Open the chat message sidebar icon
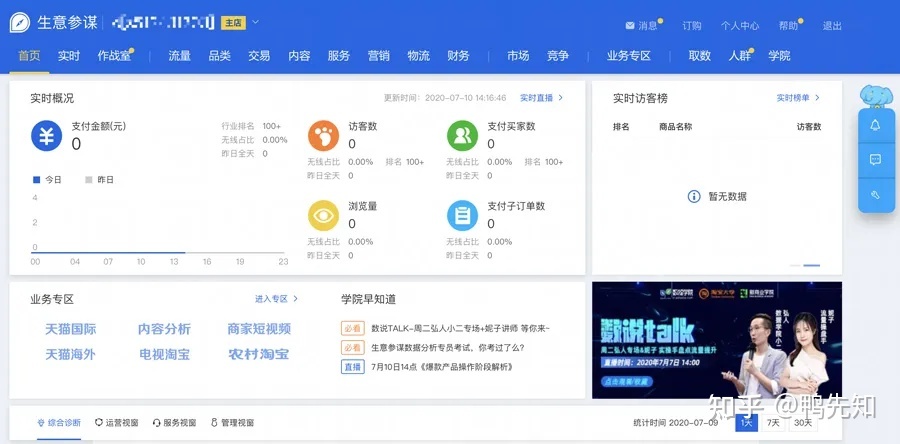Image resolution: width=900 pixels, height=444 pixels. (875, 160)
